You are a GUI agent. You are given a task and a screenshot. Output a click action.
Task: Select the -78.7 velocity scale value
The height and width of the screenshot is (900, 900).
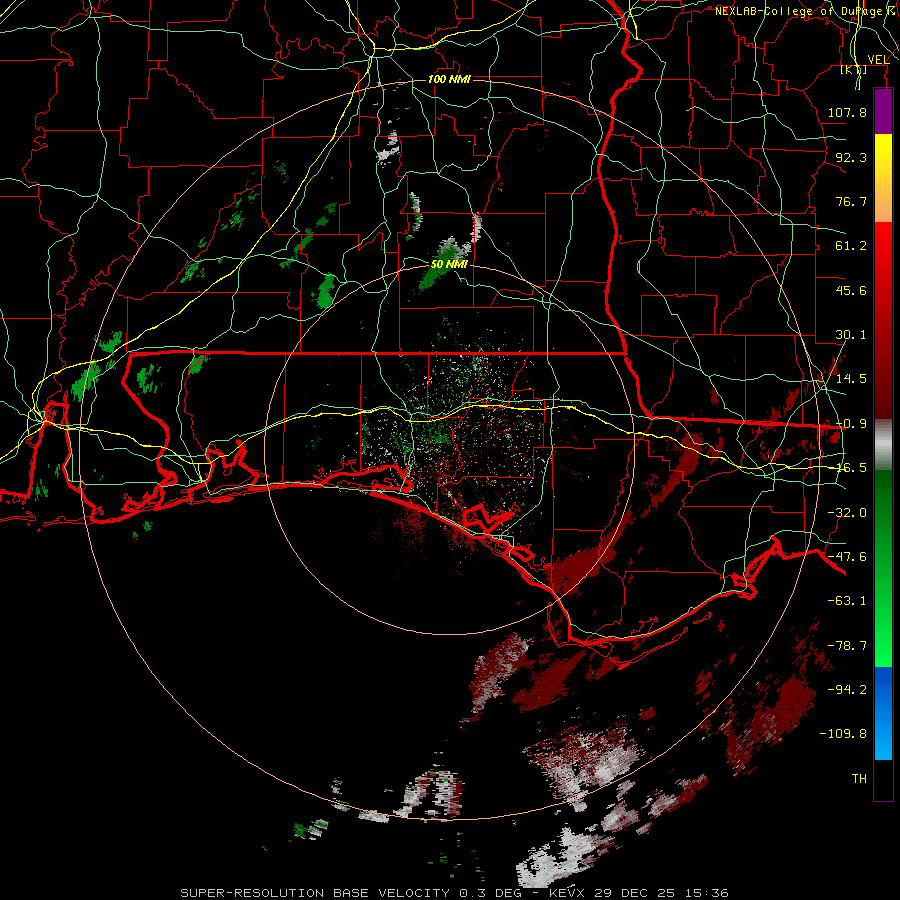[x=847, y=646]
